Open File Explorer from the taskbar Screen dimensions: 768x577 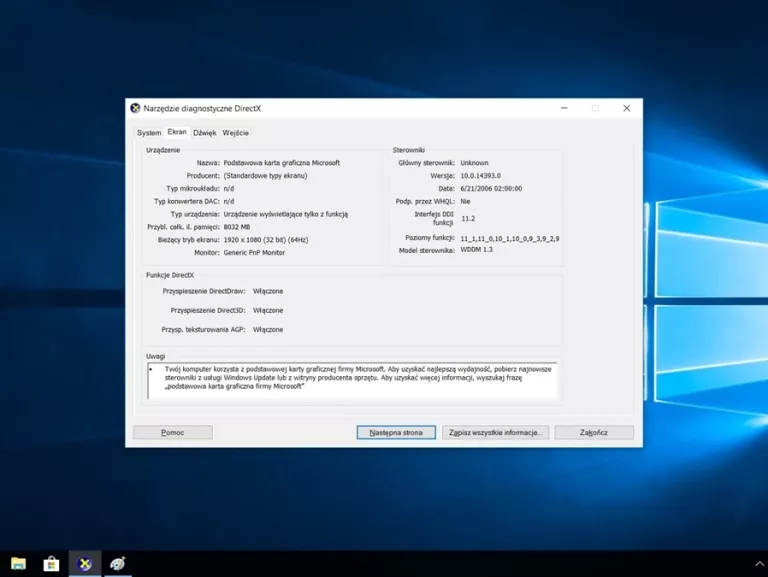[x=19, y=564]
